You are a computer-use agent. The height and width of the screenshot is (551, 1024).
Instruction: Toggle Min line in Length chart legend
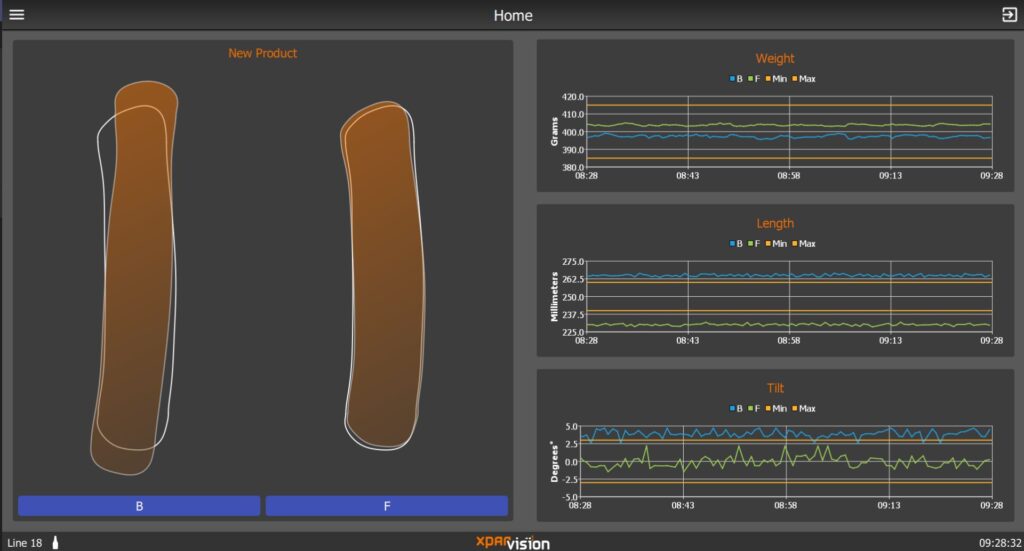776,243
